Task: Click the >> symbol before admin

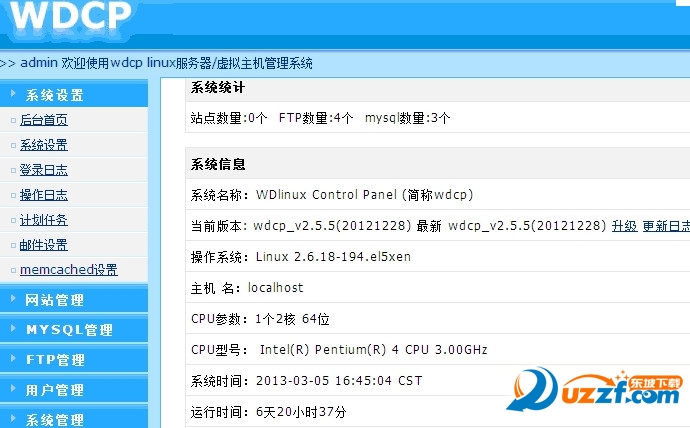Action: point(7,63)
